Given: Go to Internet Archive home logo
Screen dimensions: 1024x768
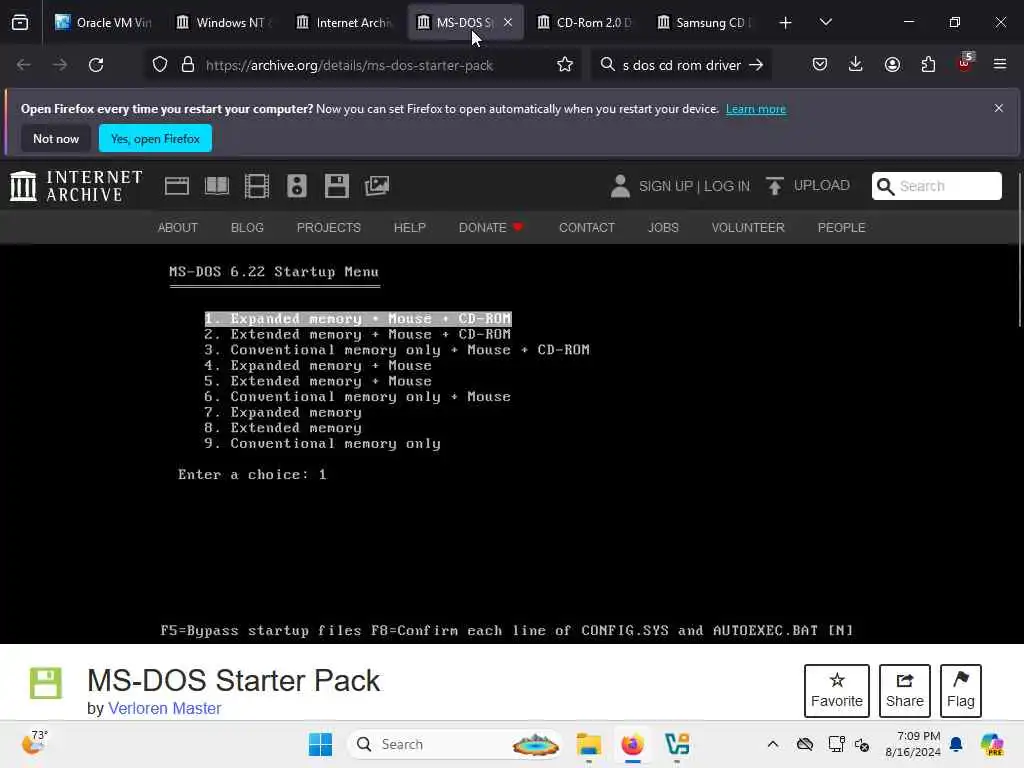Looking at the screenshot, I should click(76, 186).
